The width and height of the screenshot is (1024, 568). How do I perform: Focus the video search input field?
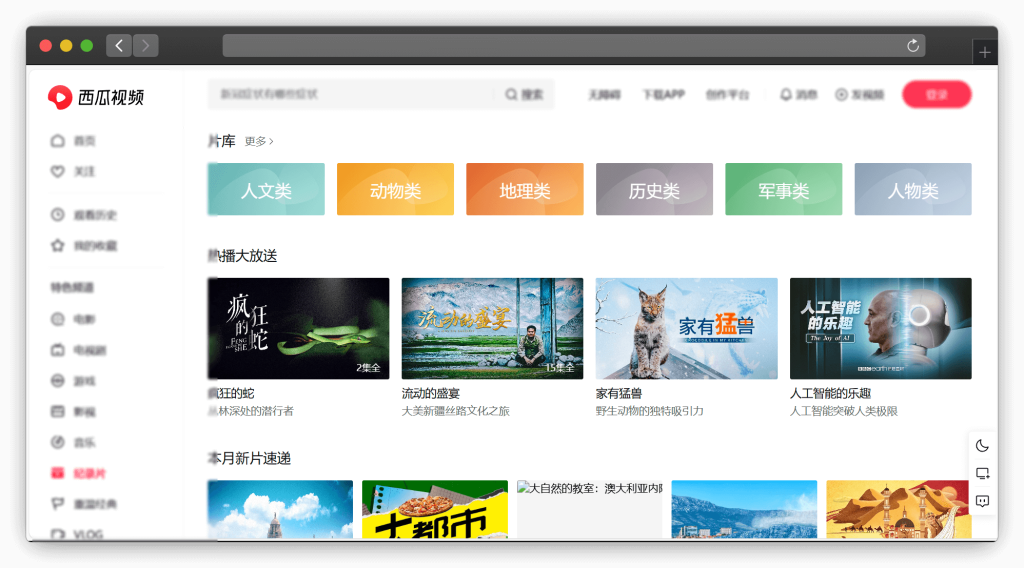click(x=351, y=95)
